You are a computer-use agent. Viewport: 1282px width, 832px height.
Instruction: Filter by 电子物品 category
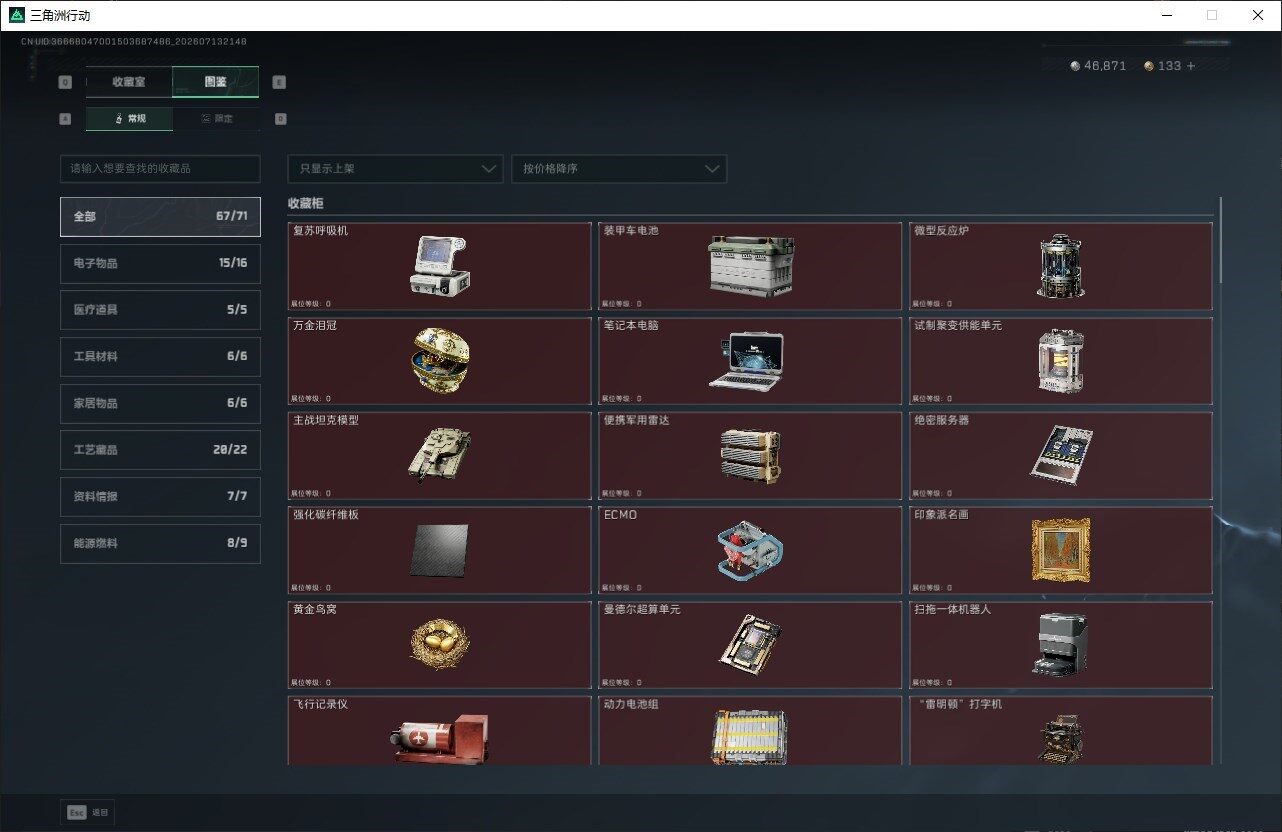[x=160, y=263]
